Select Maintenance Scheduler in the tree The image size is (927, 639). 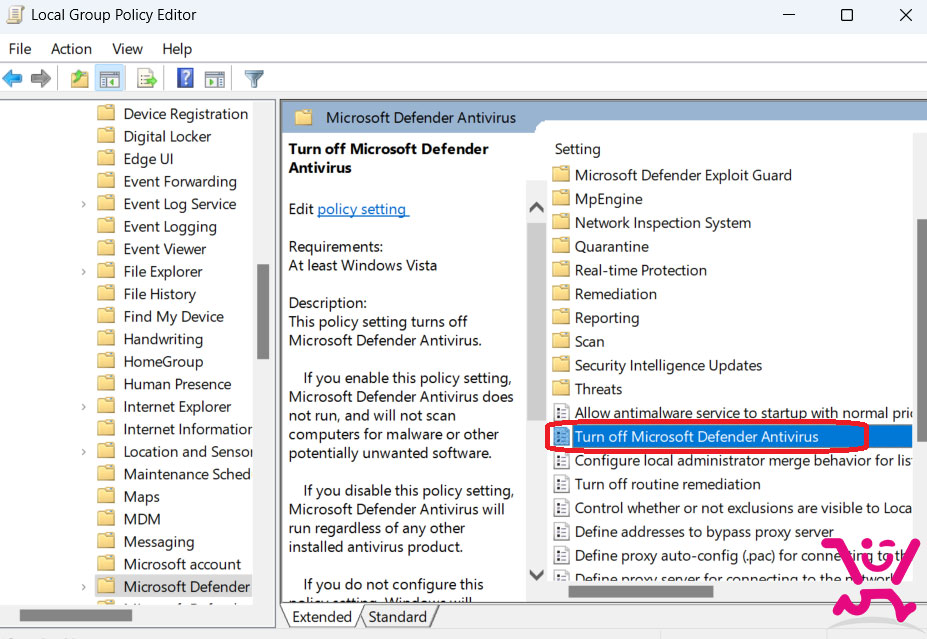tap(187, 474)
